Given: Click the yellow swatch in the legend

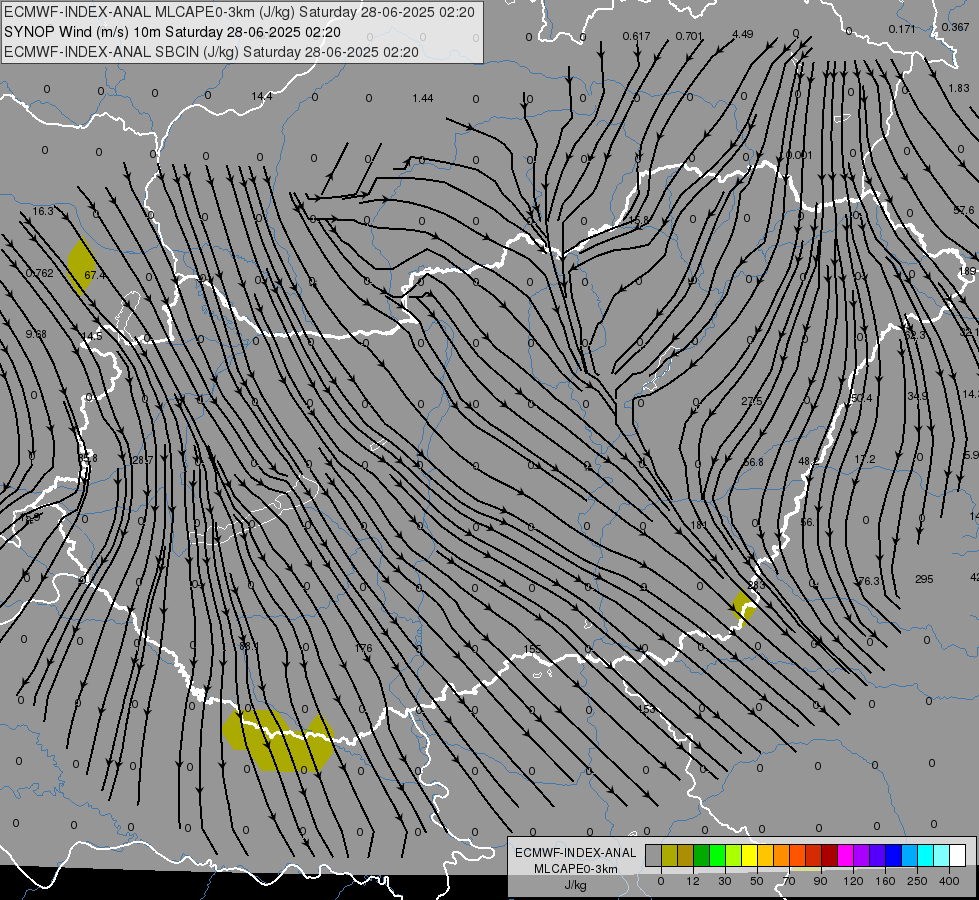Looking at the screenshot, I should [x=749, y=856].
